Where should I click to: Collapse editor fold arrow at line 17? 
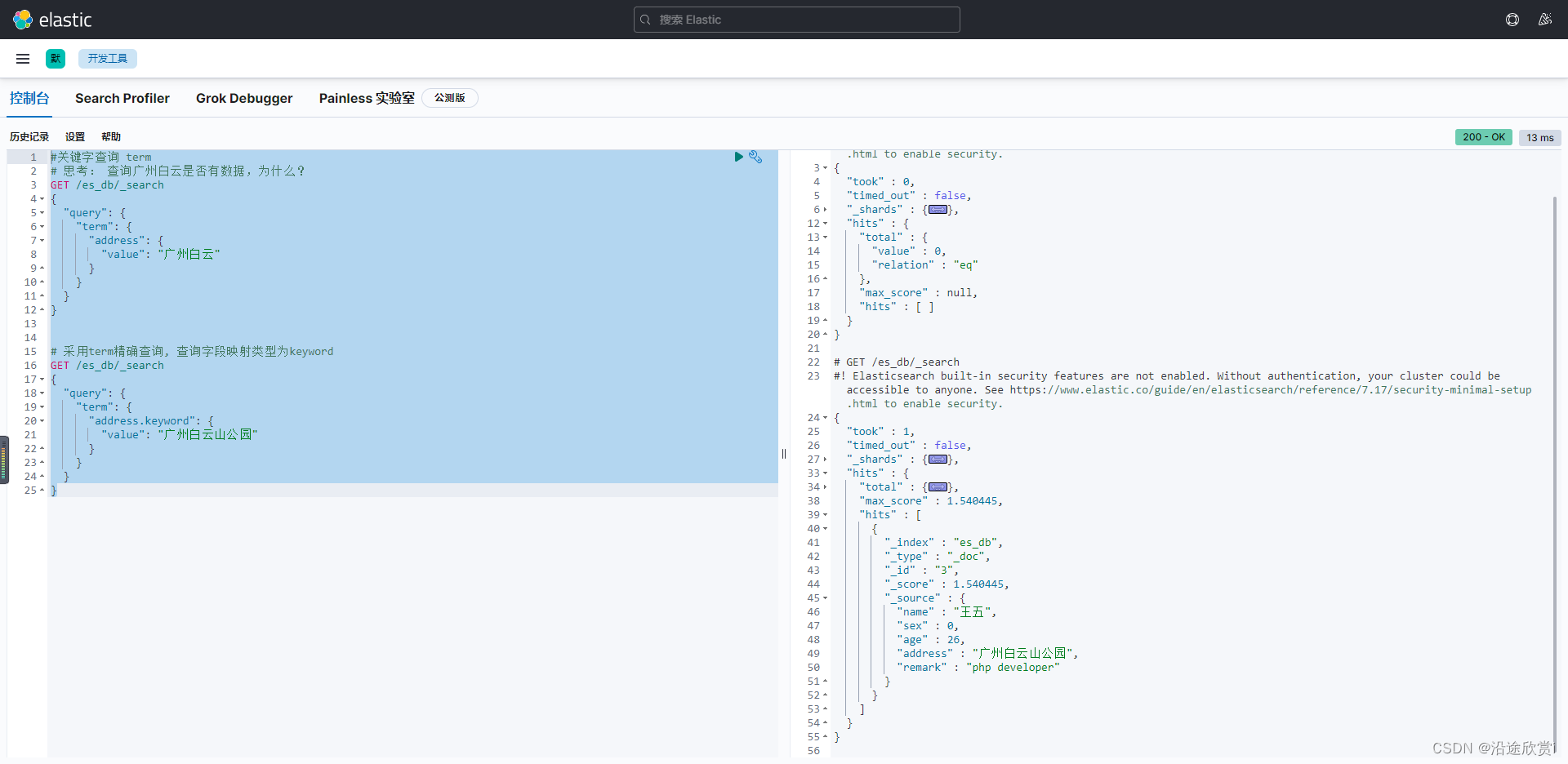(42, 380)
